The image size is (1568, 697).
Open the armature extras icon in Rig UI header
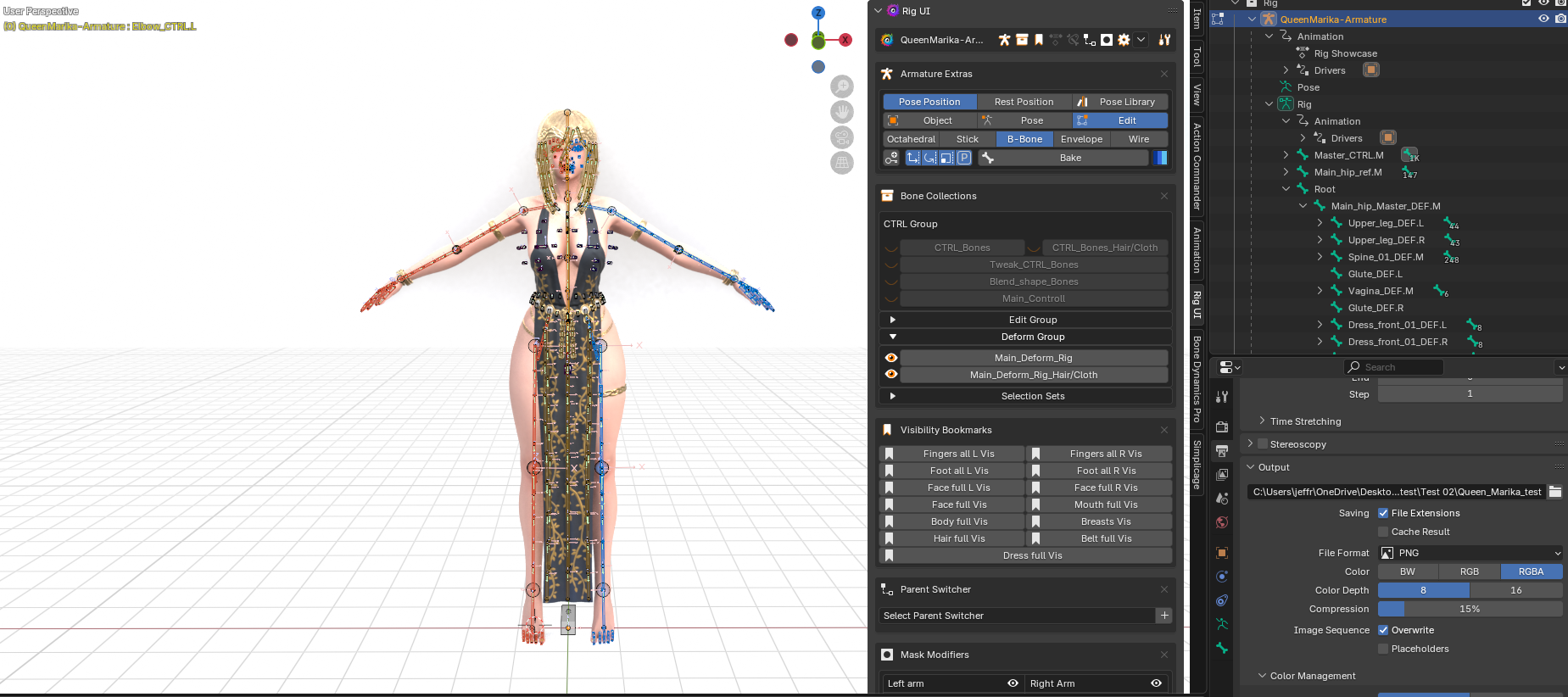pos(1004,40)
